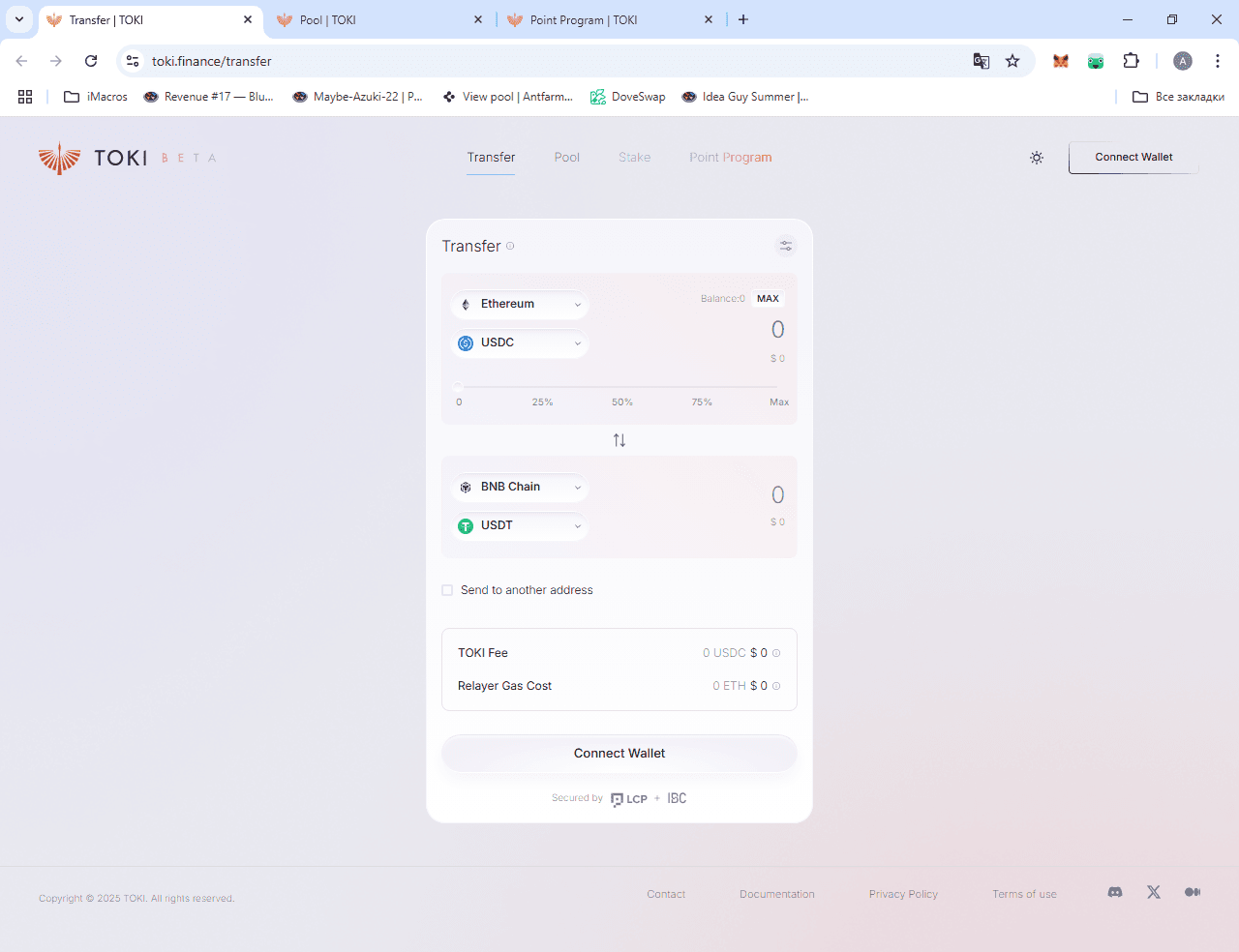Set amount slider to 25%
This screenshot has width=1239, height=952.
(542, 402)
